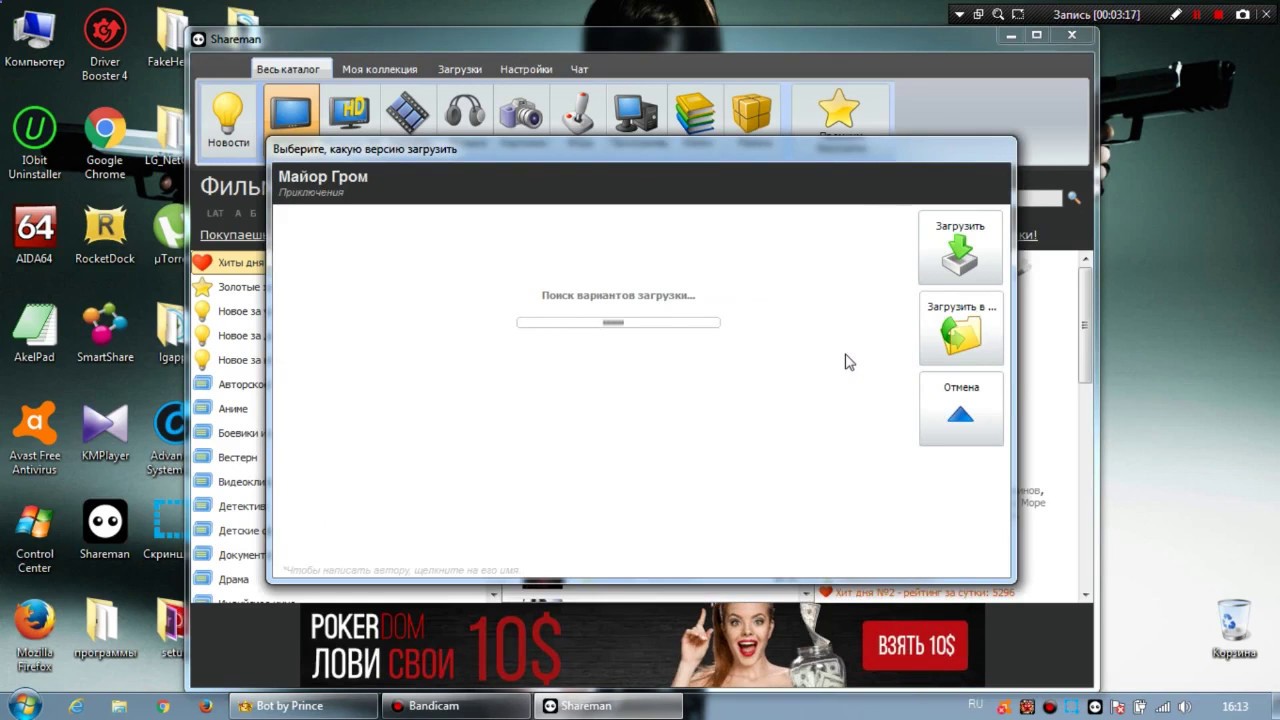The height and width of the screenshot is (720, 1280).
Task: Open Avast Free Antivirus desktop icon
Action: 34,439
